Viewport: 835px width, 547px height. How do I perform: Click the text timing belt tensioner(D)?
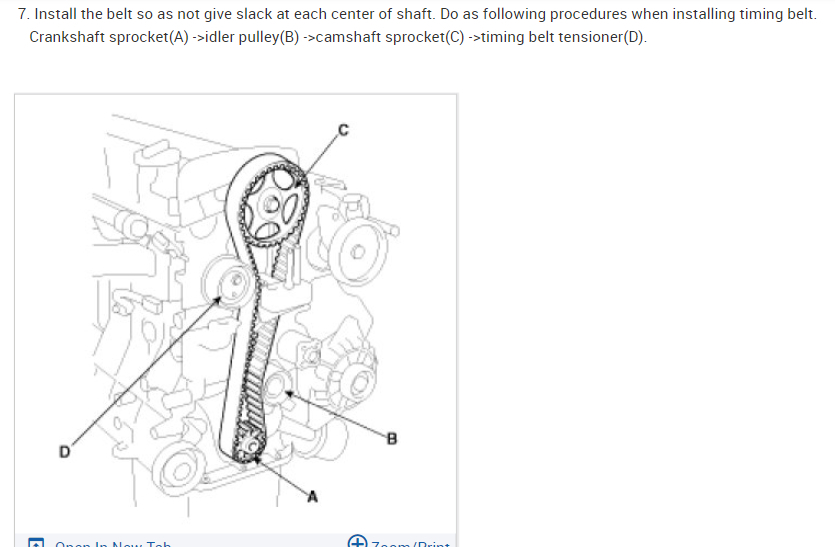pos(563,37)
